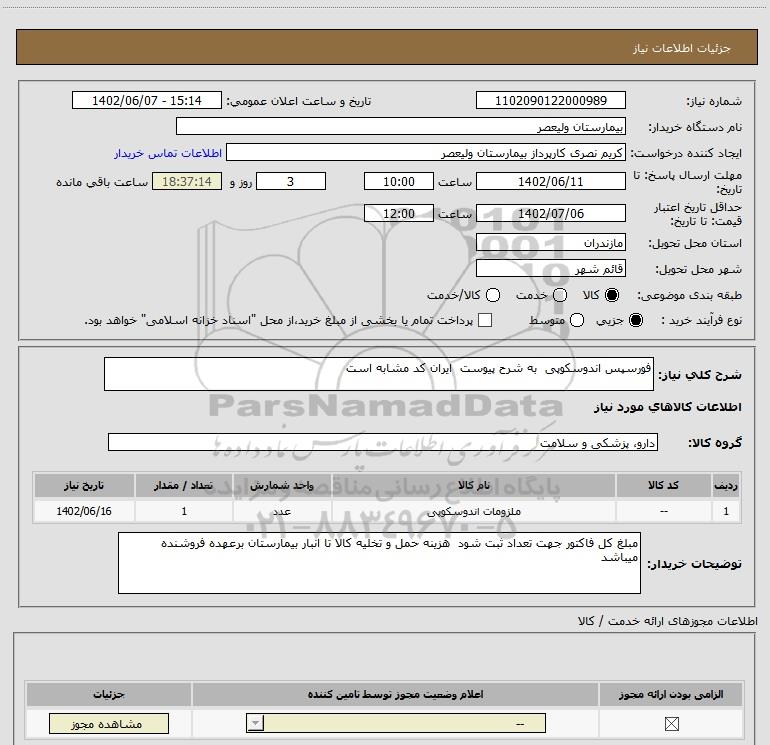Click the نام دستگاه خریدار field
Viewport: 770px width, 745px height.
click(401, 126)
